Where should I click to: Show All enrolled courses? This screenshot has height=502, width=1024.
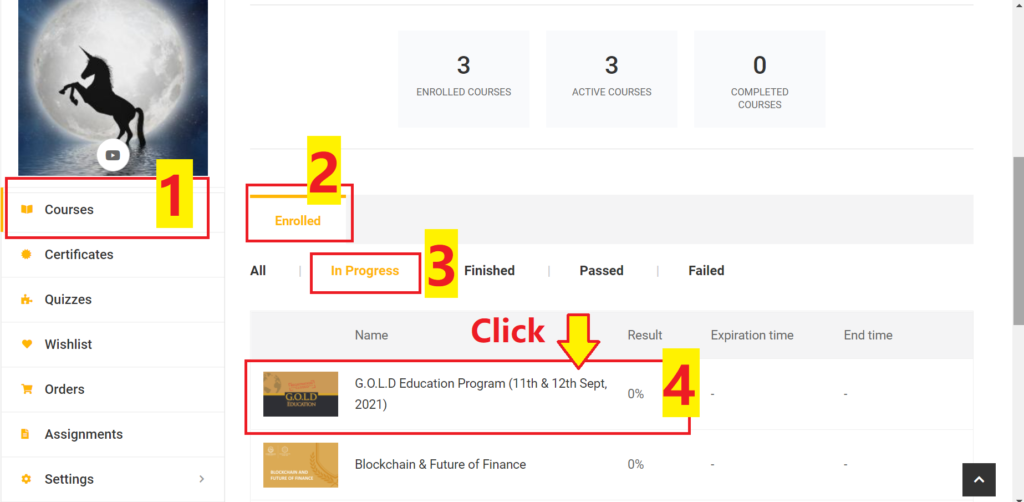point(258,270)
